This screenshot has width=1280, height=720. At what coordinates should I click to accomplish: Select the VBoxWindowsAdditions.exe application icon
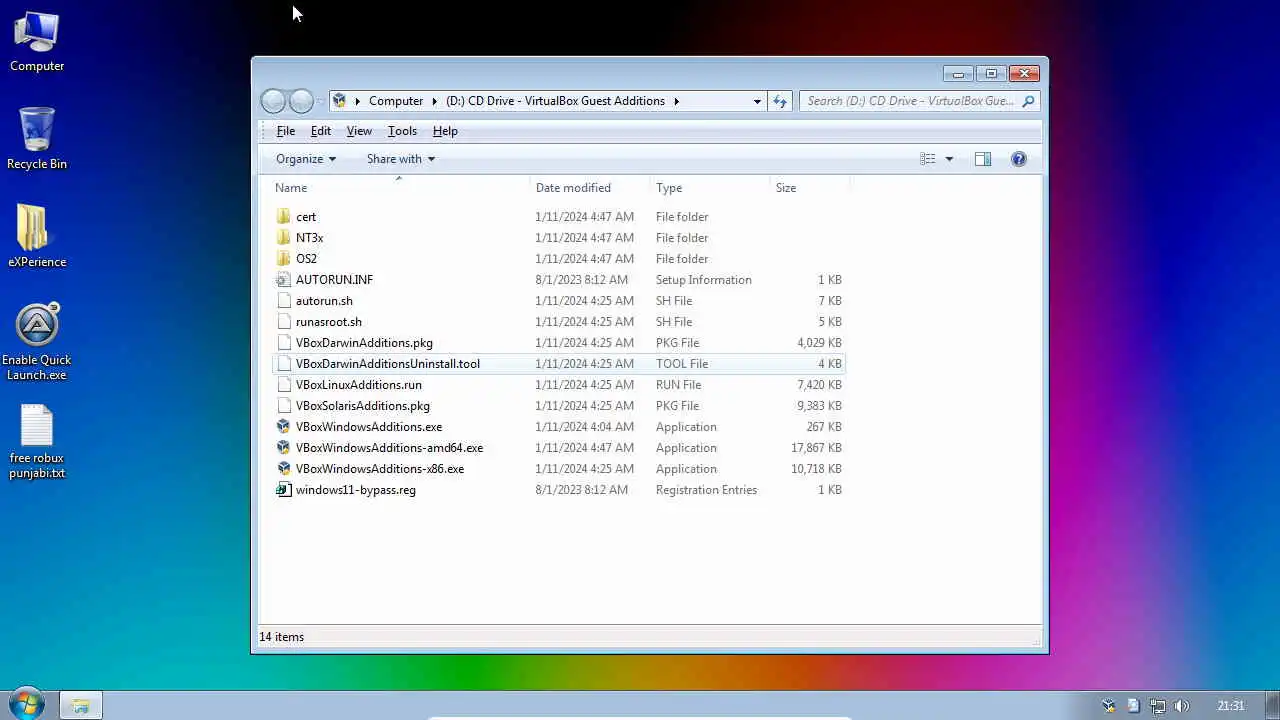[x=284, y=427]
